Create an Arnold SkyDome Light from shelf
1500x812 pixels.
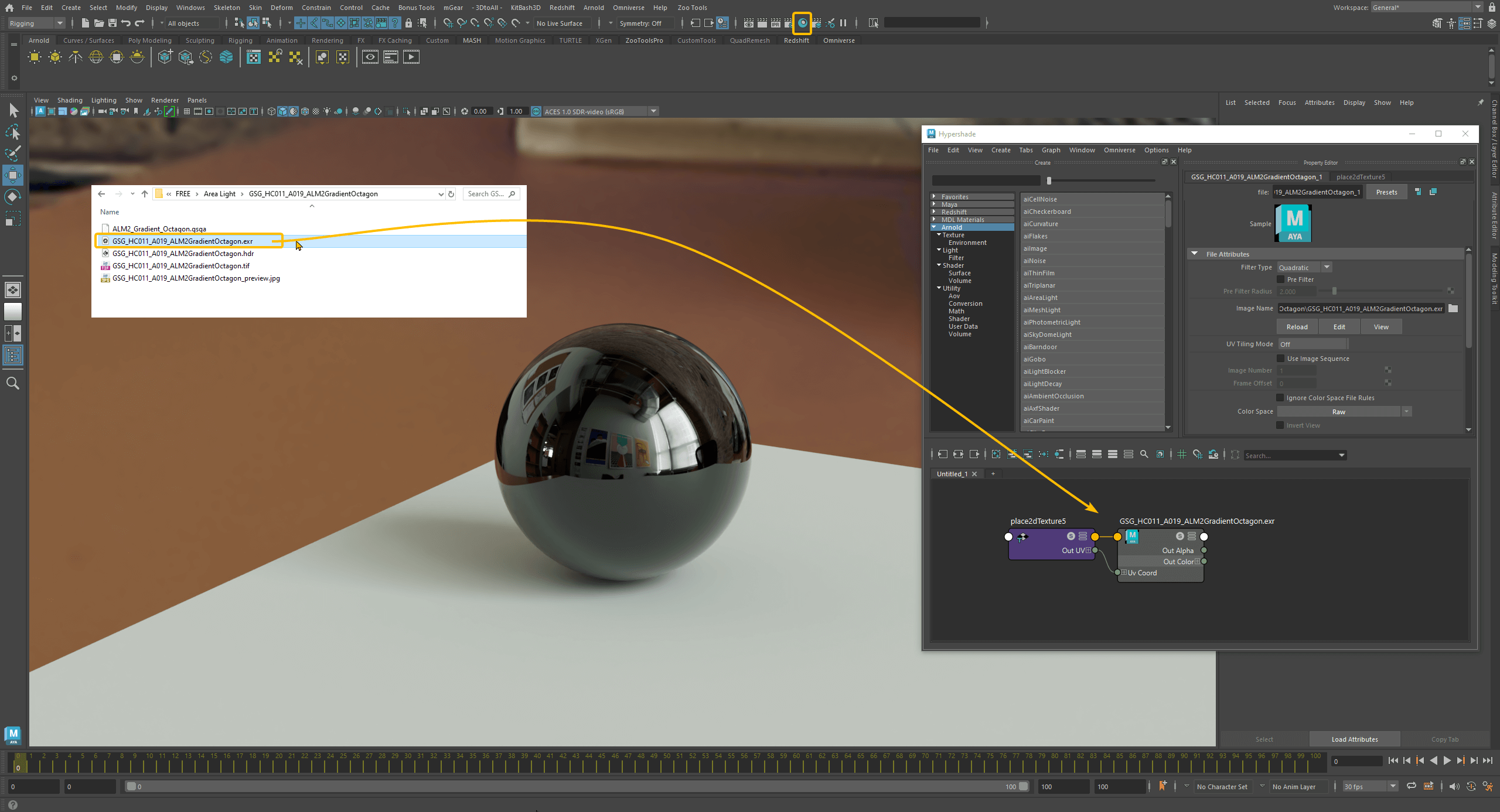(x=96, y=57)
